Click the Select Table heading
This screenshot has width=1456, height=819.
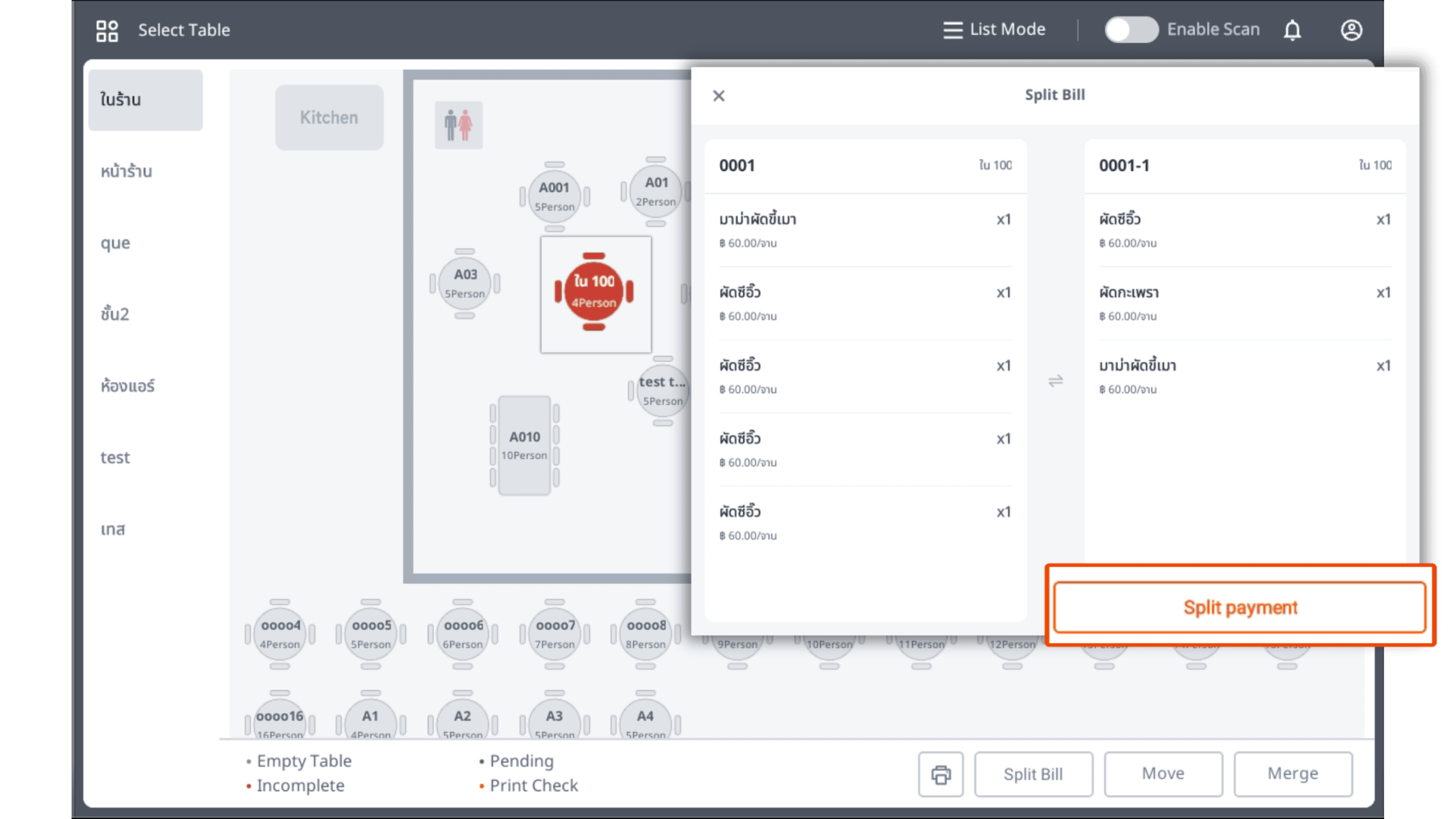(x=184, y=30)
